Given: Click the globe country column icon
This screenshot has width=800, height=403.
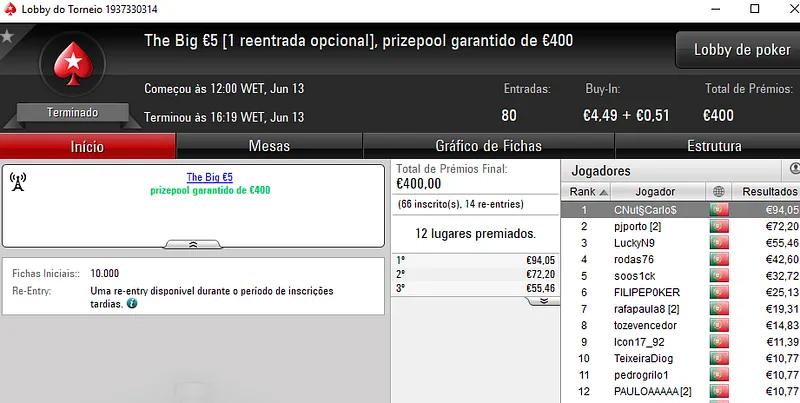Looking at the screenshot, I should pos(718,192).
